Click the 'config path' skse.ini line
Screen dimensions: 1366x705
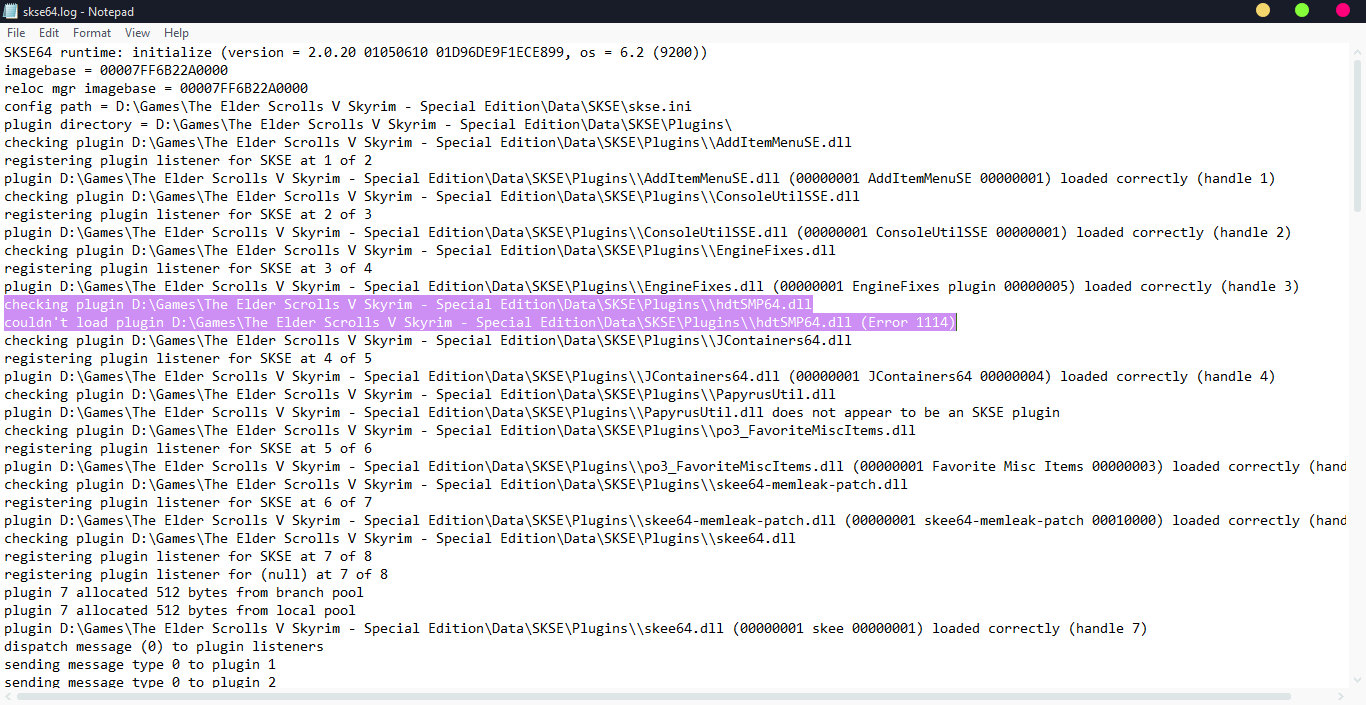(x=348, y=106)
